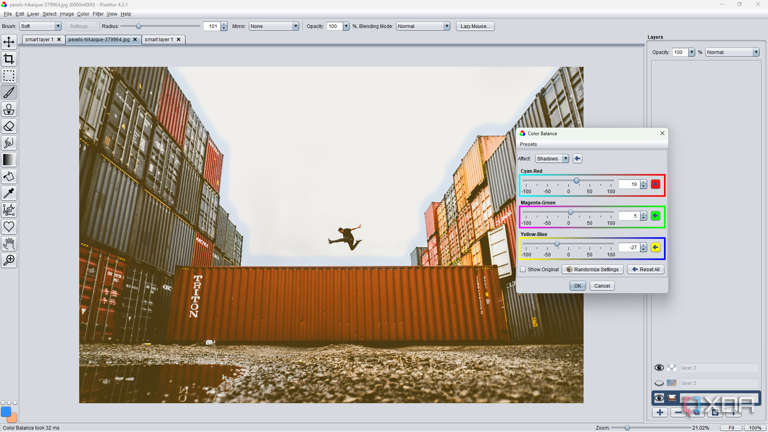Viewport: 768px width, 432px height.
Task: Enable the Show Original checkbox
Action: pyautogui.click(x=523, y=269)
